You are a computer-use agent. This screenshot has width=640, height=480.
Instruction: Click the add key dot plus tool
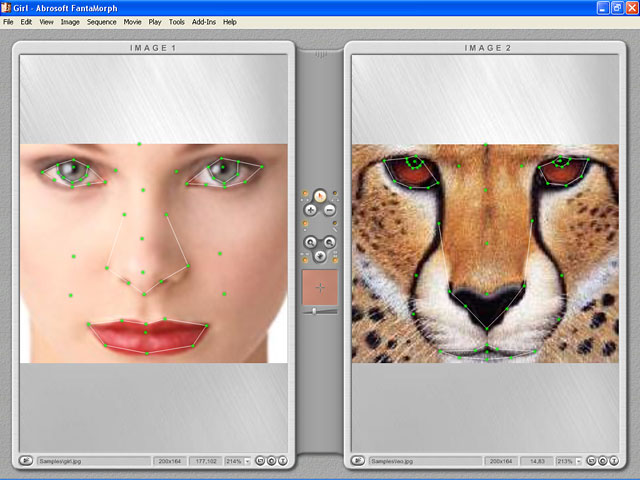tap(310, 211)
